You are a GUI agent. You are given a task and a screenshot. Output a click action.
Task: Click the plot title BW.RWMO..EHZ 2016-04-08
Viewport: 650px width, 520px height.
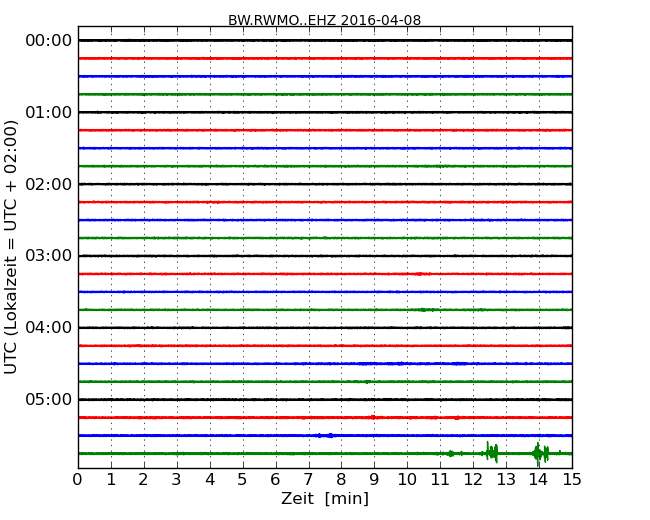click(325, 20)
